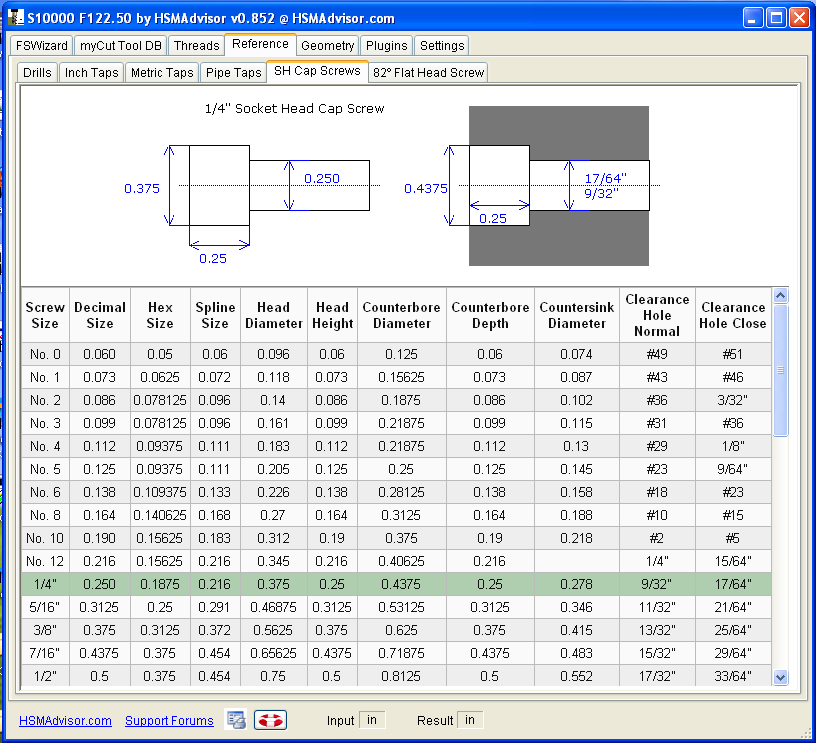Switch to Inch Taps sub-tab

point(92,72)
